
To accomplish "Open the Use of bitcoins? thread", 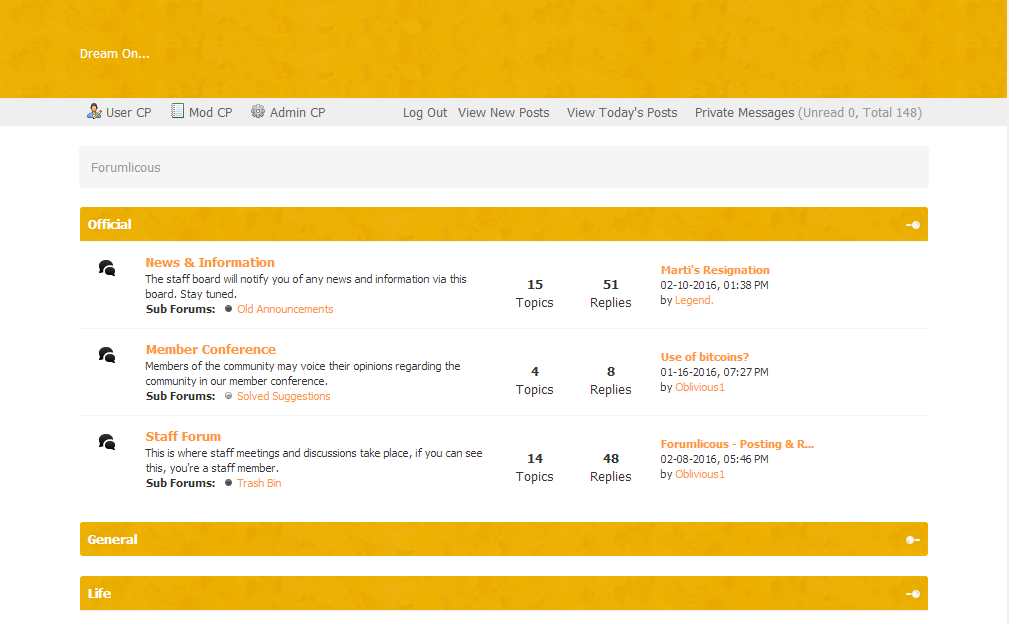I will point(705,357).
